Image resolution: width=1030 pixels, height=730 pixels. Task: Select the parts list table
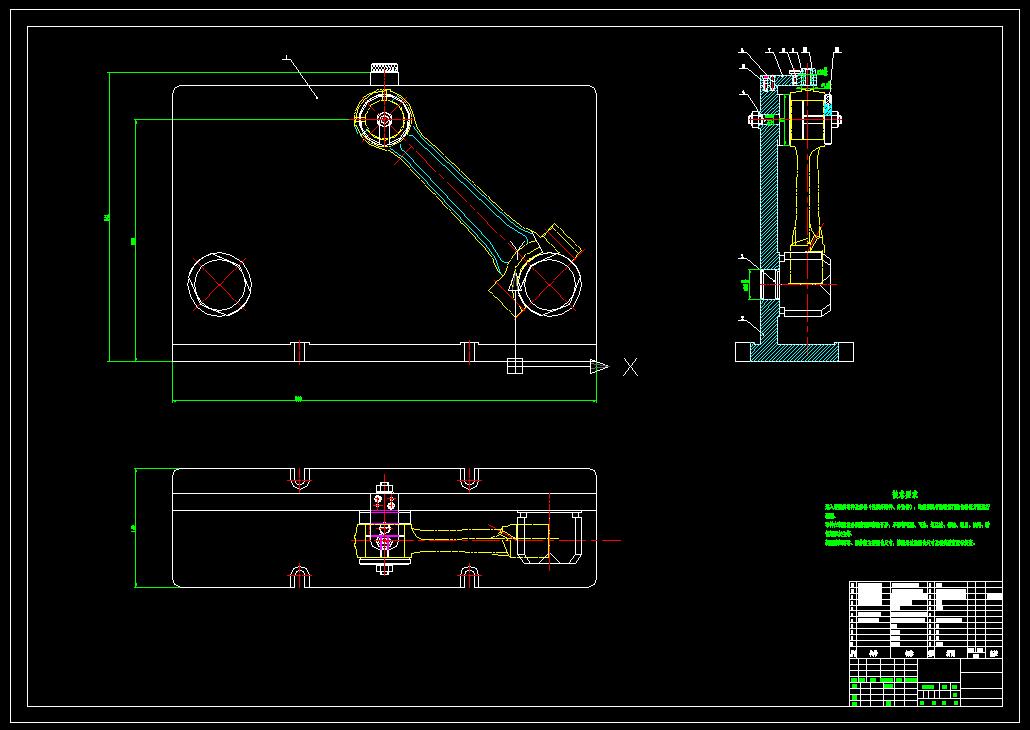pyautogui.click(x=926, y=620)
